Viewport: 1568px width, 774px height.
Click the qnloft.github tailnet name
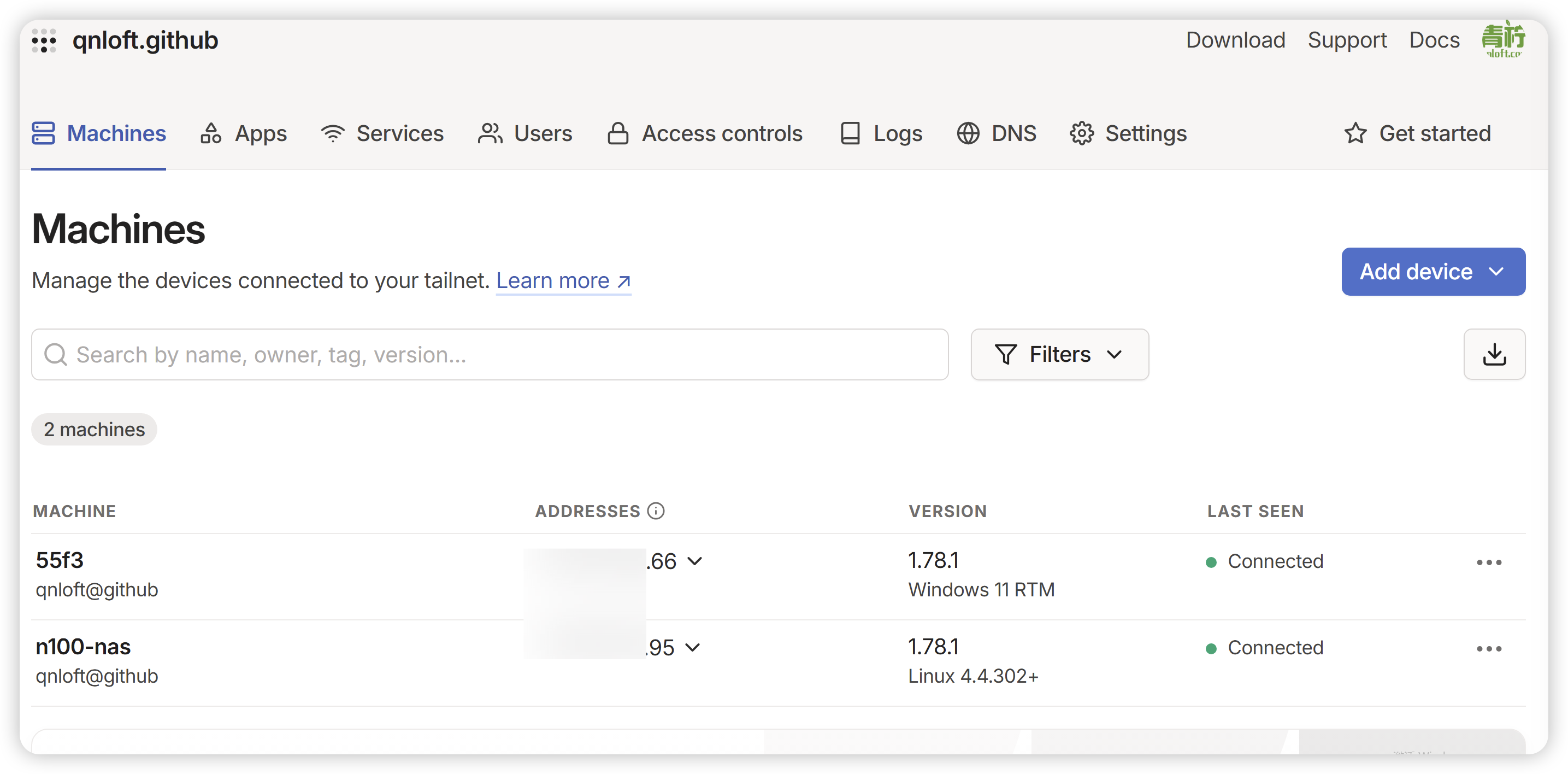pos(145,40)
